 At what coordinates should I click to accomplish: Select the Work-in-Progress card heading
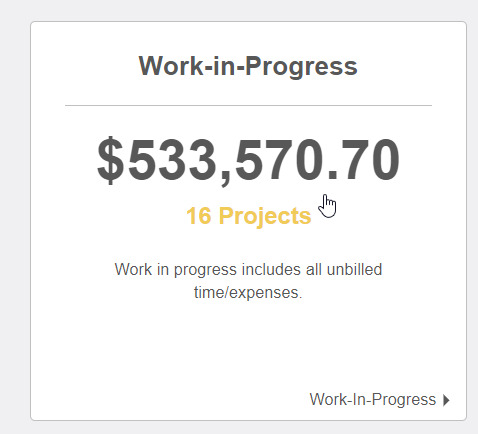248,66
